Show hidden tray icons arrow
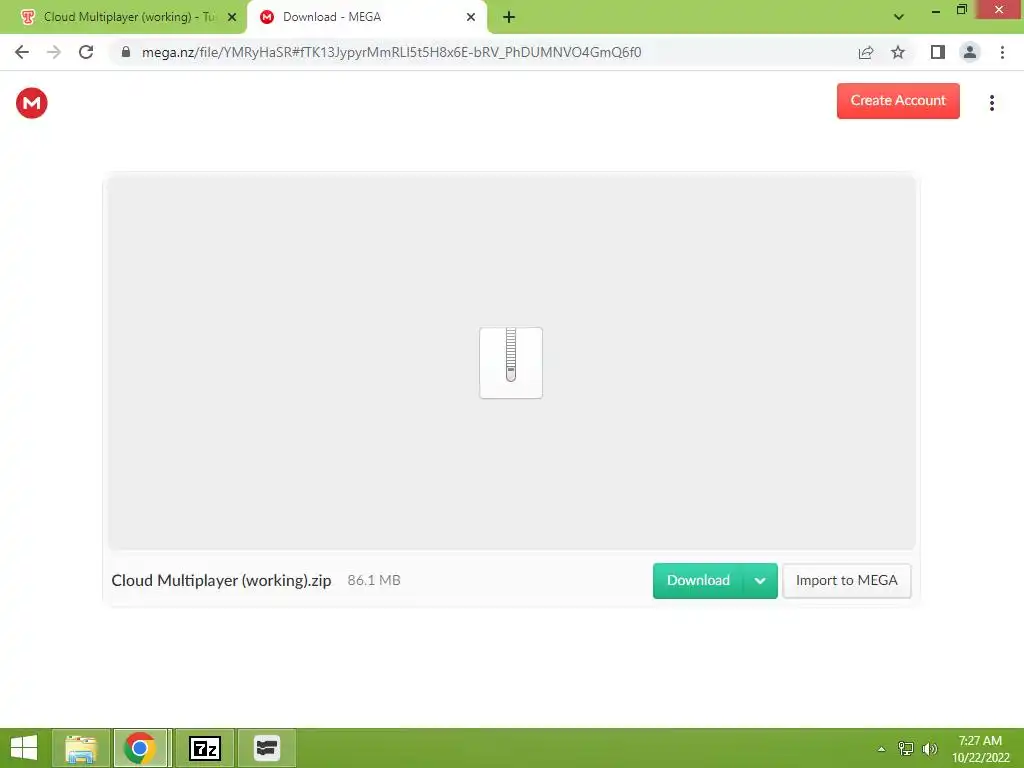The image size is (1024, 768). click(x=881, y=748)
